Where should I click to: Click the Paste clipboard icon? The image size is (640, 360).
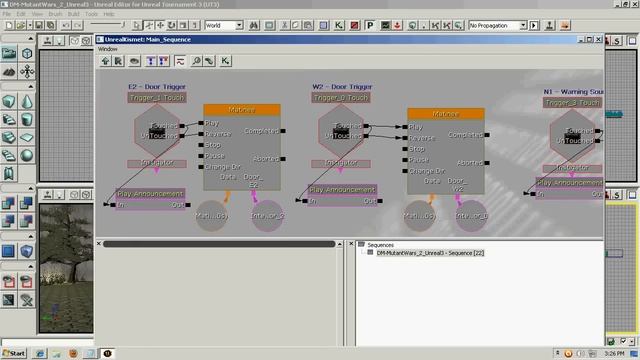[x=308, y=25]
